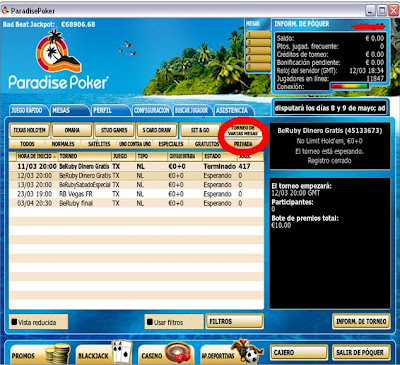Close the ParadisePoker window
The width and height of the screenshot is (400, 365).
click(x=394, y=11)
